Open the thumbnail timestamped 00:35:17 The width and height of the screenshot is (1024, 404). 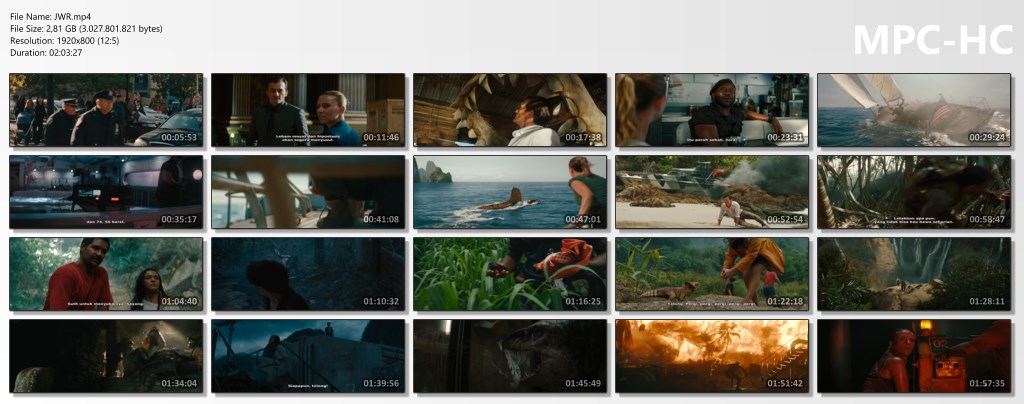pyautogui.click(x=106, y=192)
